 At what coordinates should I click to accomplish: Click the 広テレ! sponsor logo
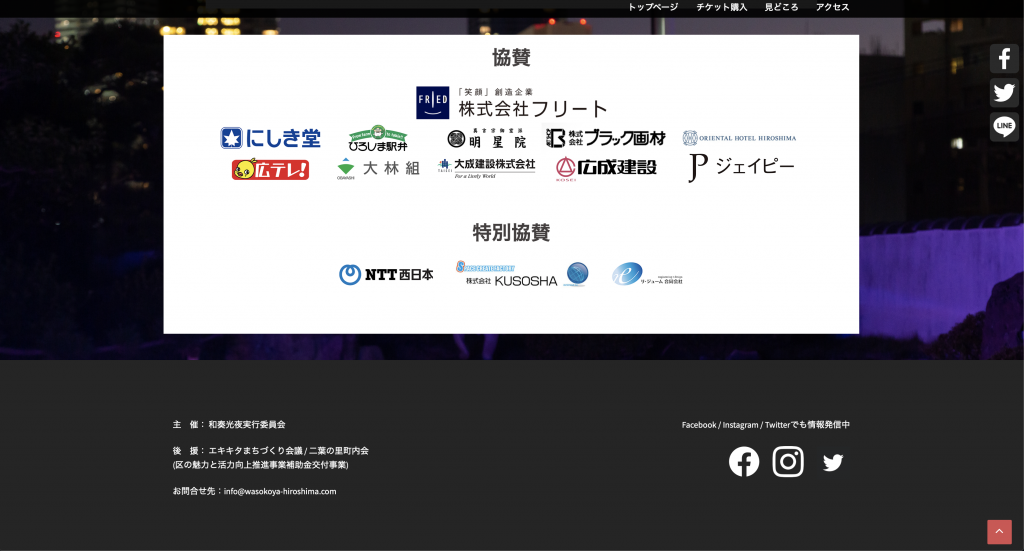click(270, 169)
